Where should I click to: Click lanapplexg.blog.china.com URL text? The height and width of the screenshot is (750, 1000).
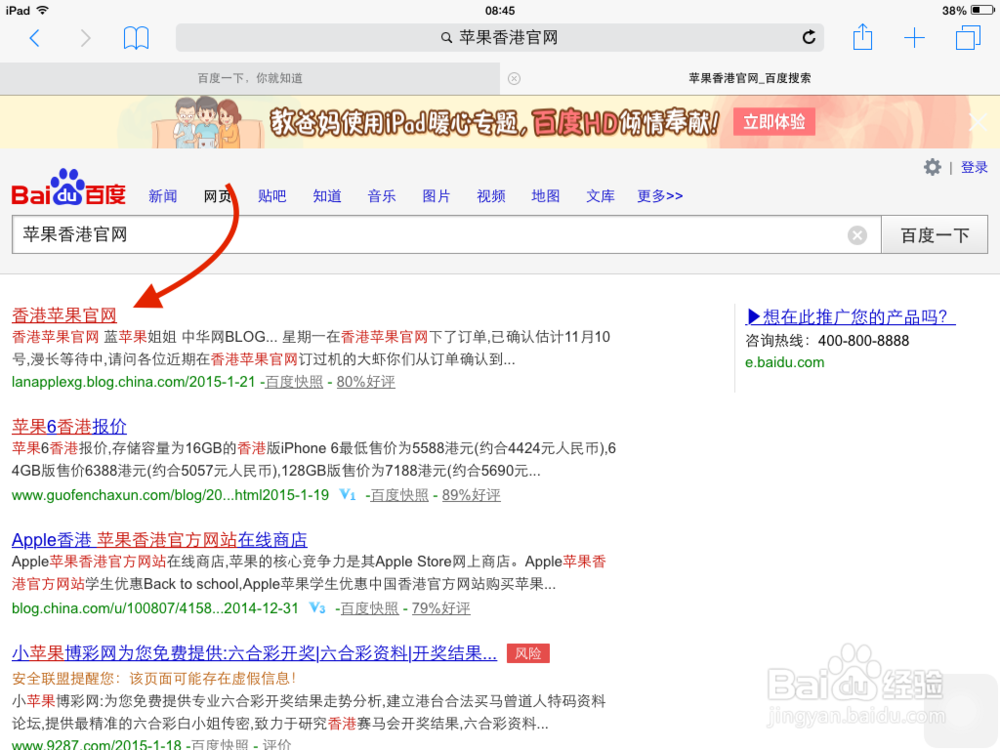[133, 382]
